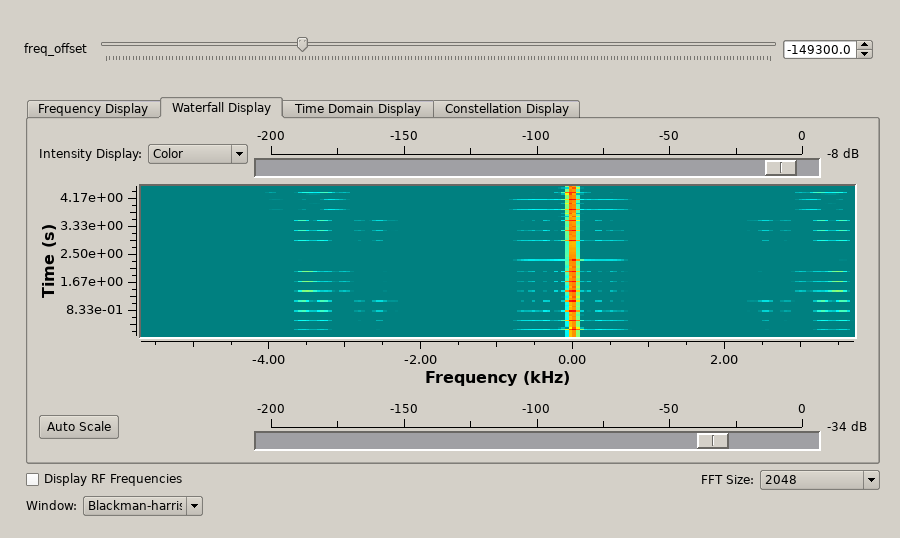This screenshot has width=900, height=538.
Task: Click the freq_offset value field
Action: 820,49
